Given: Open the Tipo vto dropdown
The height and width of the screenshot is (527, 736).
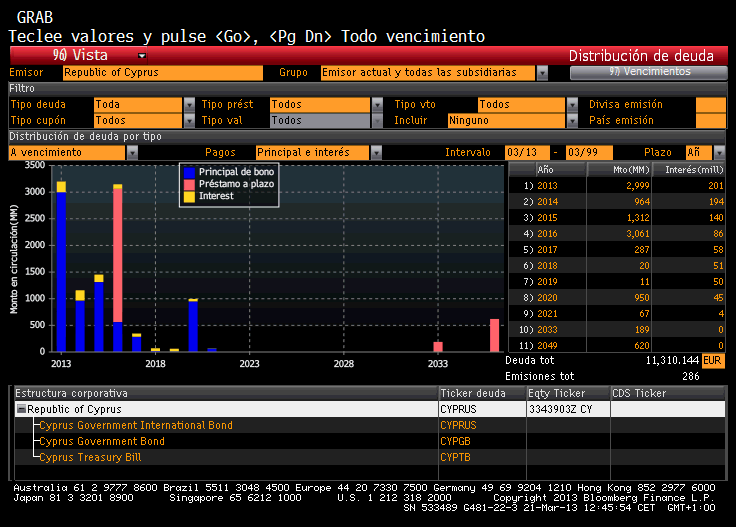Looking at the screenshot, I should 571,104.
